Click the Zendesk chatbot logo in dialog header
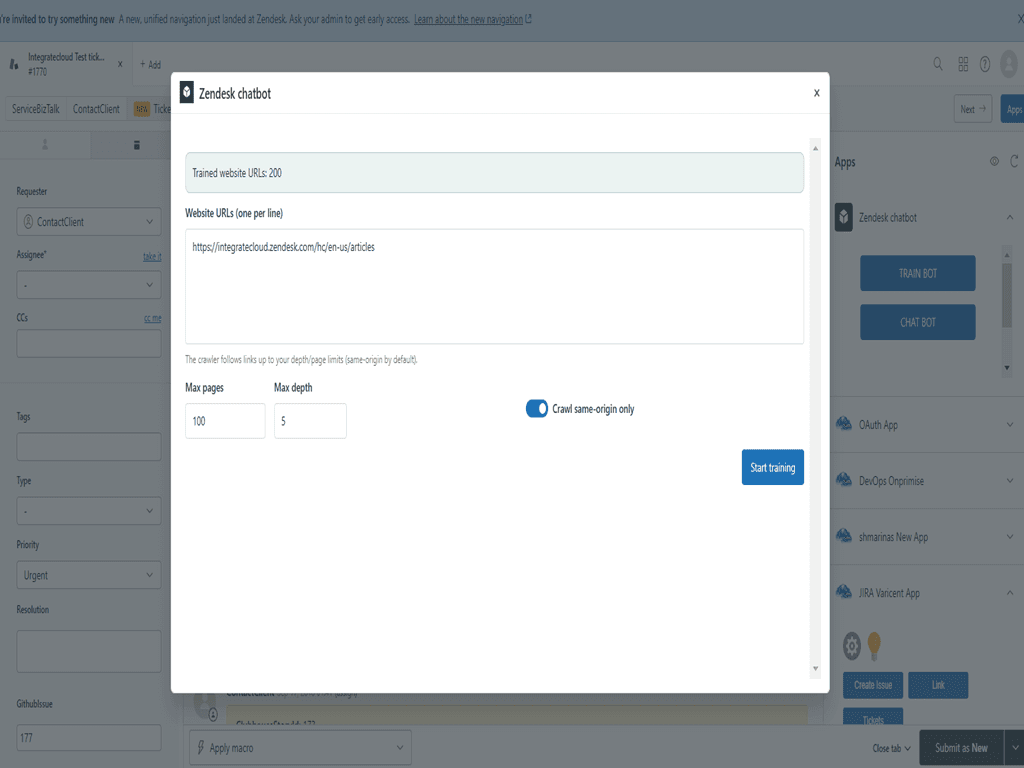Image resolution: width=1024 pixels, height=768 pixels. pyautogui.click(x=187, y=93)
